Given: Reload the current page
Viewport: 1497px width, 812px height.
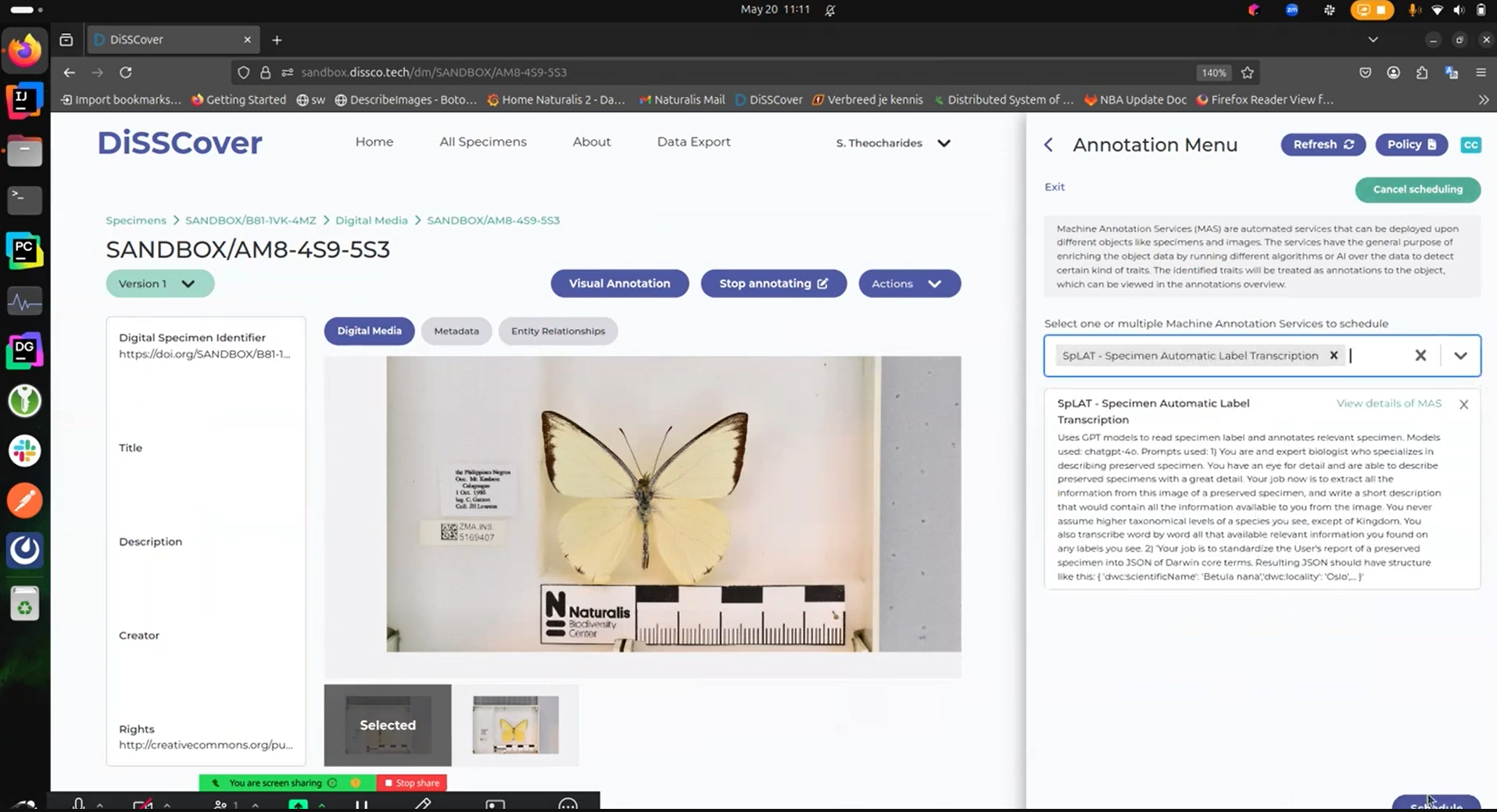Looking at the screenshot, I should (x=125, y=72).
